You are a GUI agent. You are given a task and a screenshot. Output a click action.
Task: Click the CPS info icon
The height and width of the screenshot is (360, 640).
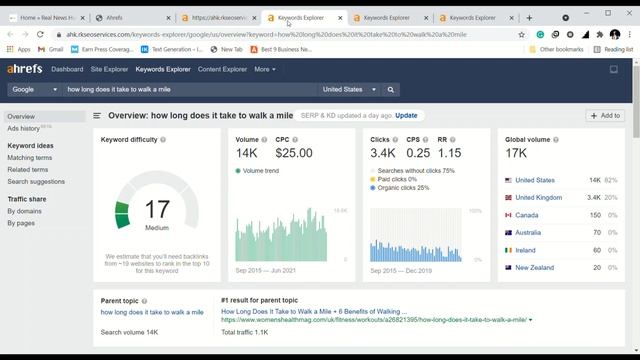coord(426,140)
